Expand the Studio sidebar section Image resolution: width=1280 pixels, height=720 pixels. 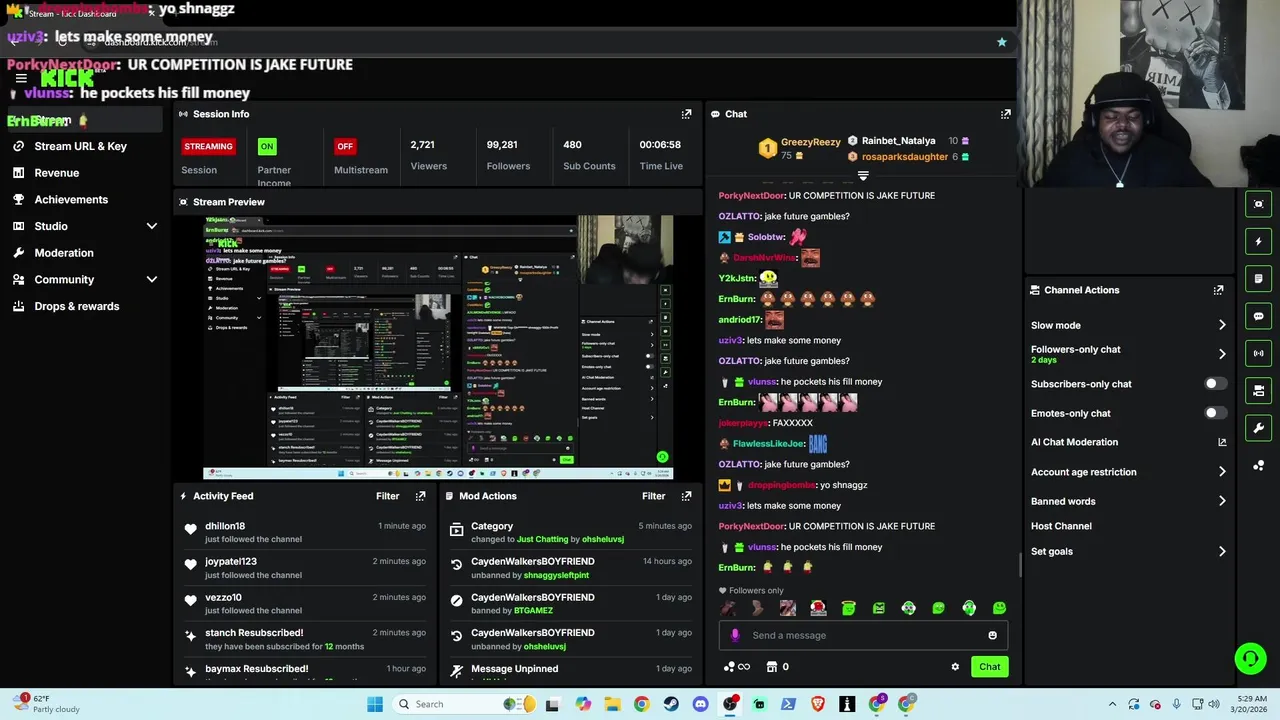[152, 226]
